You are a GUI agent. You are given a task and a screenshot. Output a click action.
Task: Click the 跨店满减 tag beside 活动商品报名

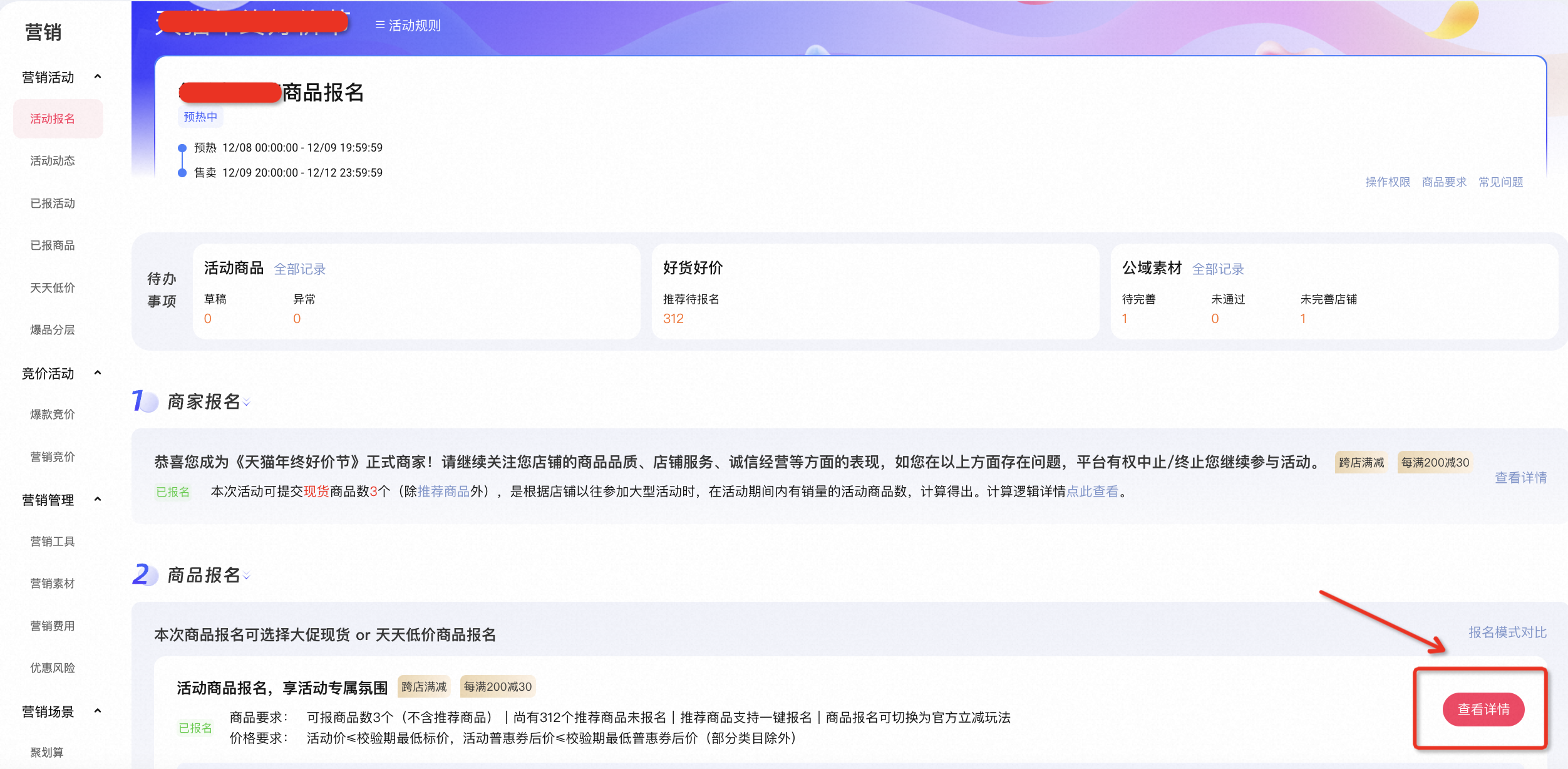424,687
